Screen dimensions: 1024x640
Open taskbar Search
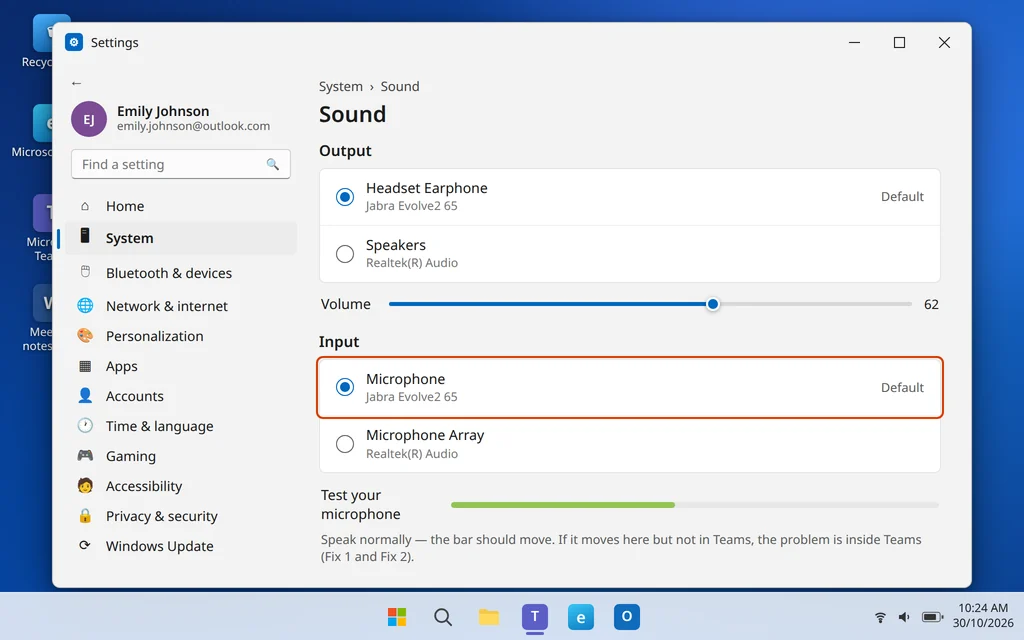point(443,616)
